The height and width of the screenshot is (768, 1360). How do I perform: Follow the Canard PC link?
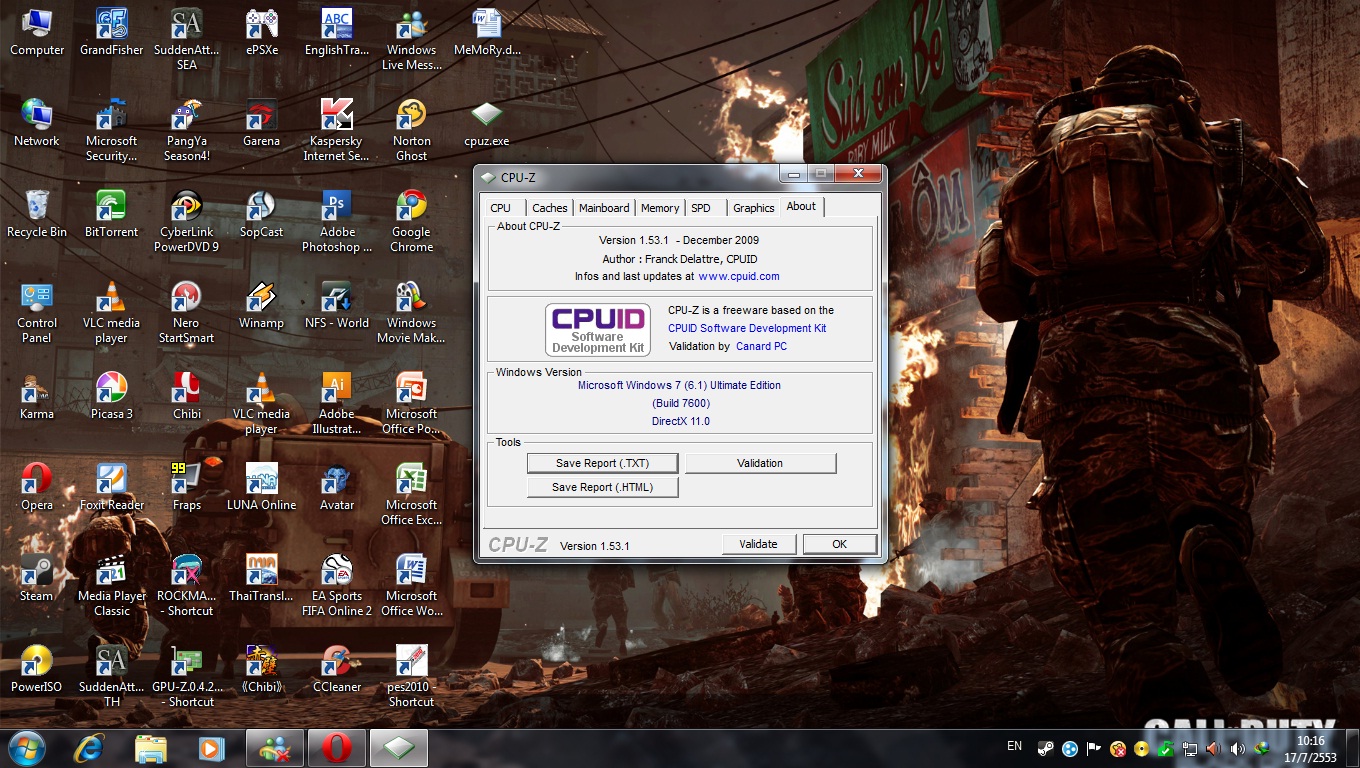pos(761,346)
